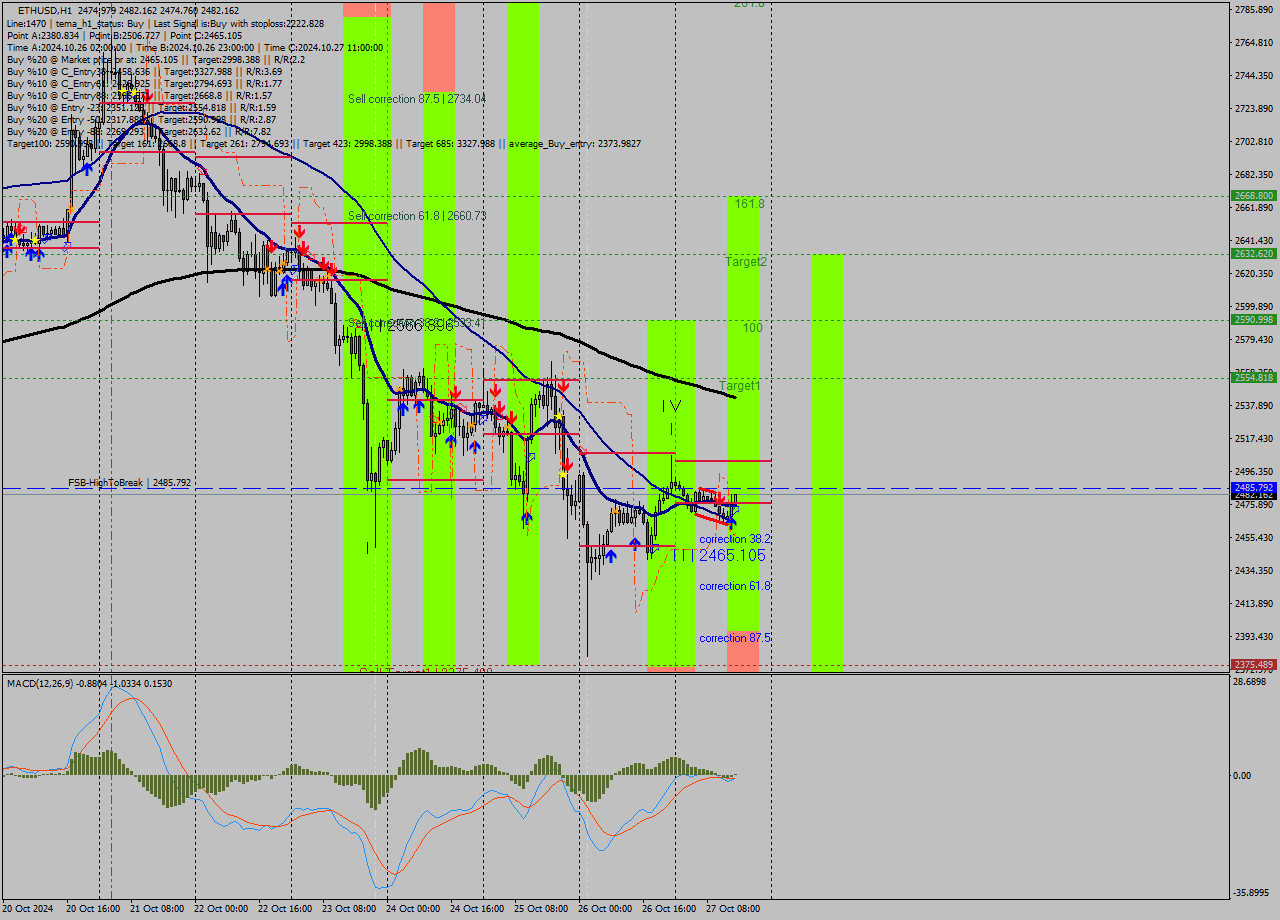Click the green 2554.818 price tag
Screen dimensions: 1280x920
pyautogui.click(x=1254, y=377)
